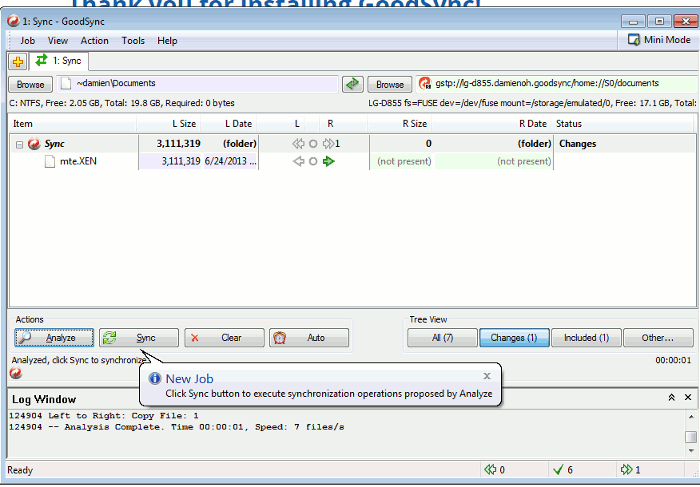700x487 pixels.
Task: Click the right-to-left count icon in status bar
Action: point(490,470)
